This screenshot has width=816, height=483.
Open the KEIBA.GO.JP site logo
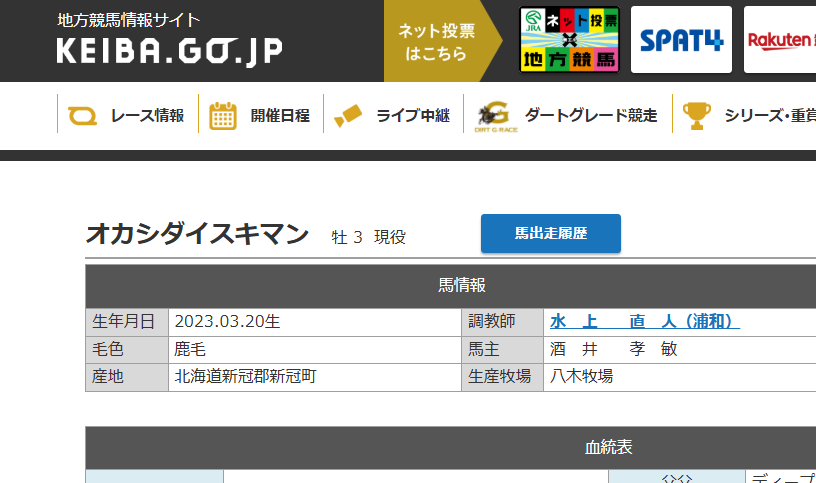(x=170, y=51)
